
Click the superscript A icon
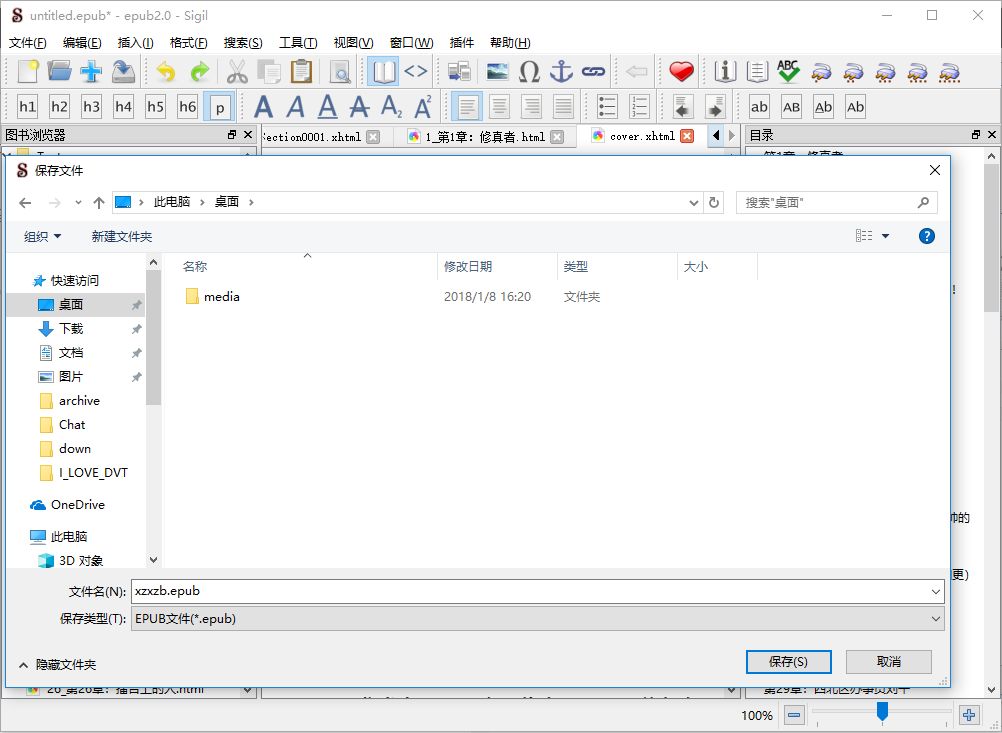423,107
